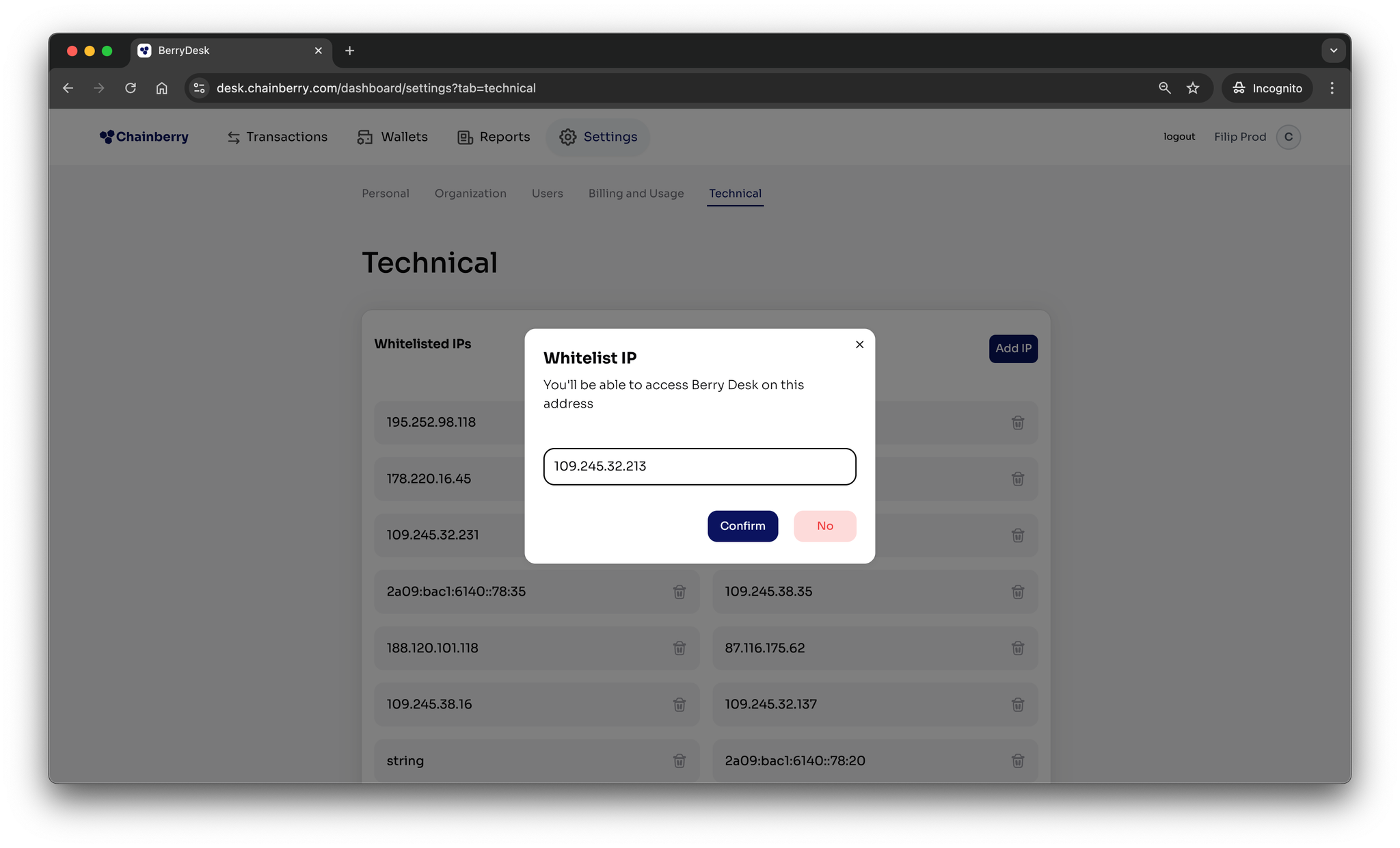Delete the 195.252.98.118 whitelisted IP
The width and height of the screenshot is (1400, 848).
(x=1017, y=423)
